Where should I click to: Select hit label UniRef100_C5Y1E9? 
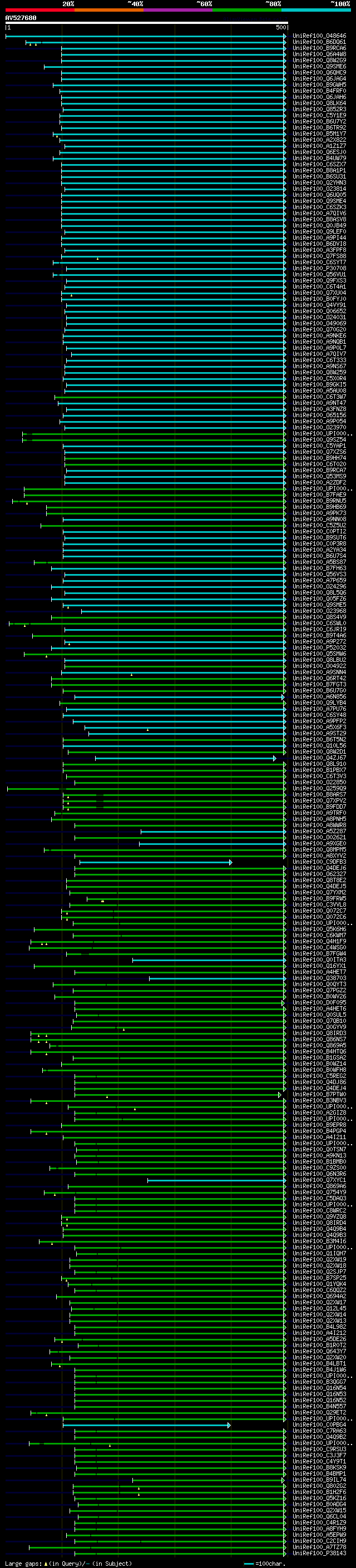point(319,116)
